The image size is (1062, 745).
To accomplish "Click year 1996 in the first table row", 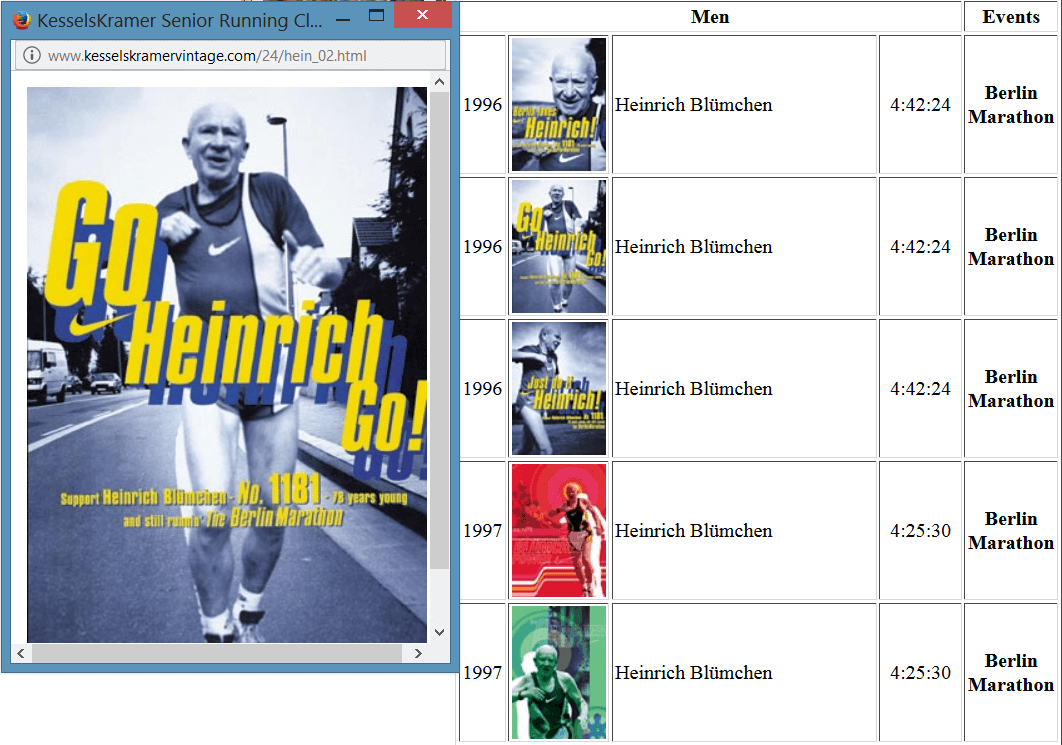I will point(482,105).
